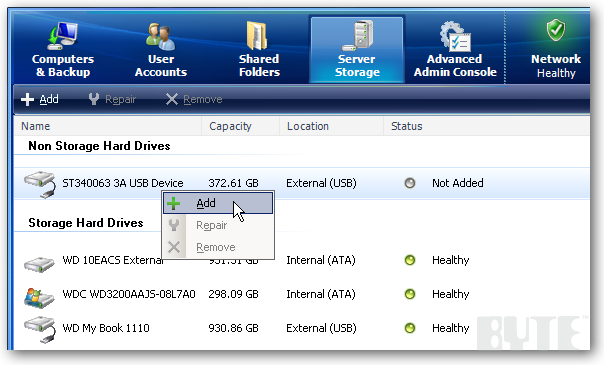Click the green status dot for WD My Book 1110
This screenshot has width=604, height=365.
point(410,328)
